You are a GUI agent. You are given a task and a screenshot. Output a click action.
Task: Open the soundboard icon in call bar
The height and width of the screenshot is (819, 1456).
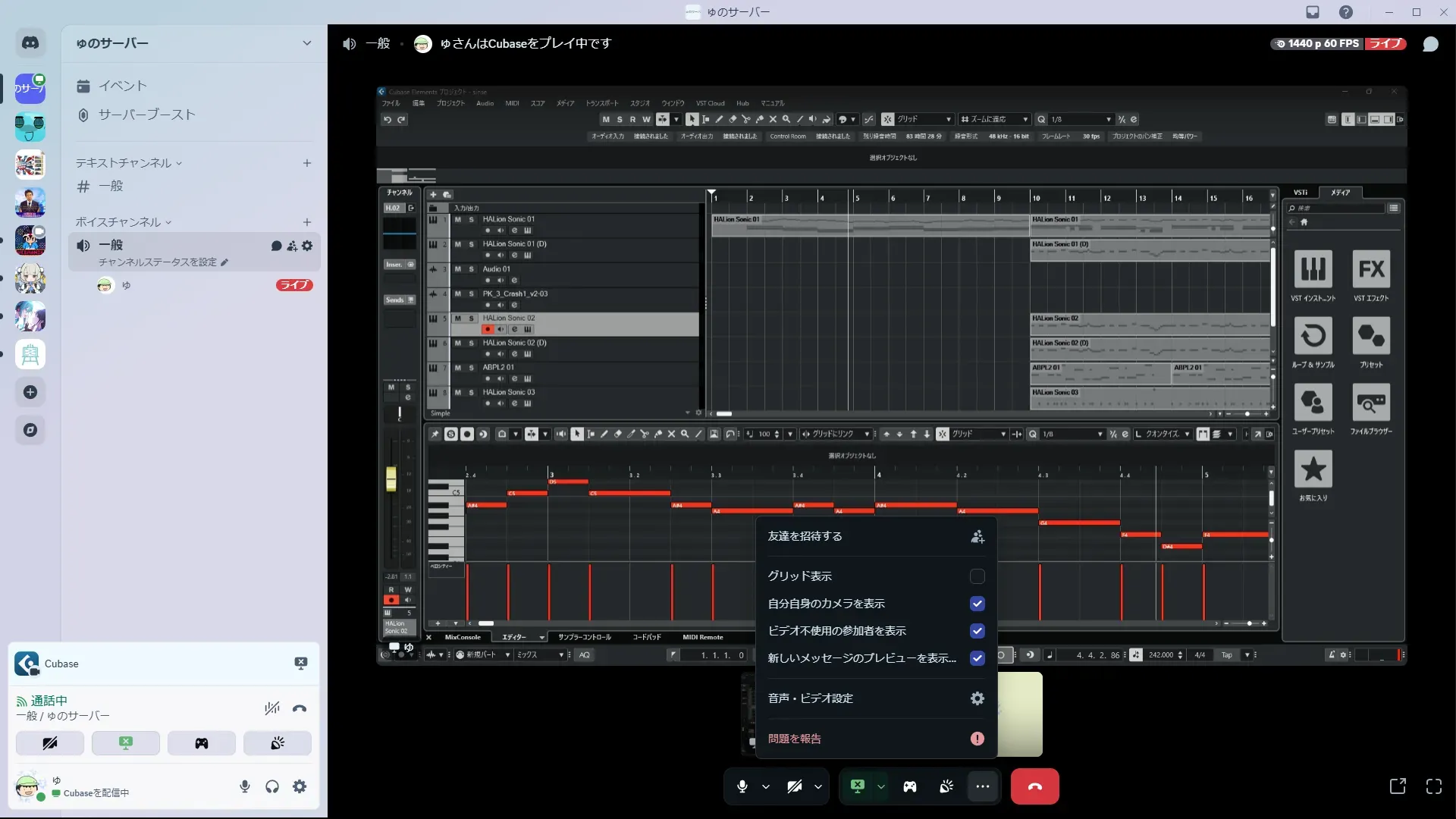(x=946, y=786)
